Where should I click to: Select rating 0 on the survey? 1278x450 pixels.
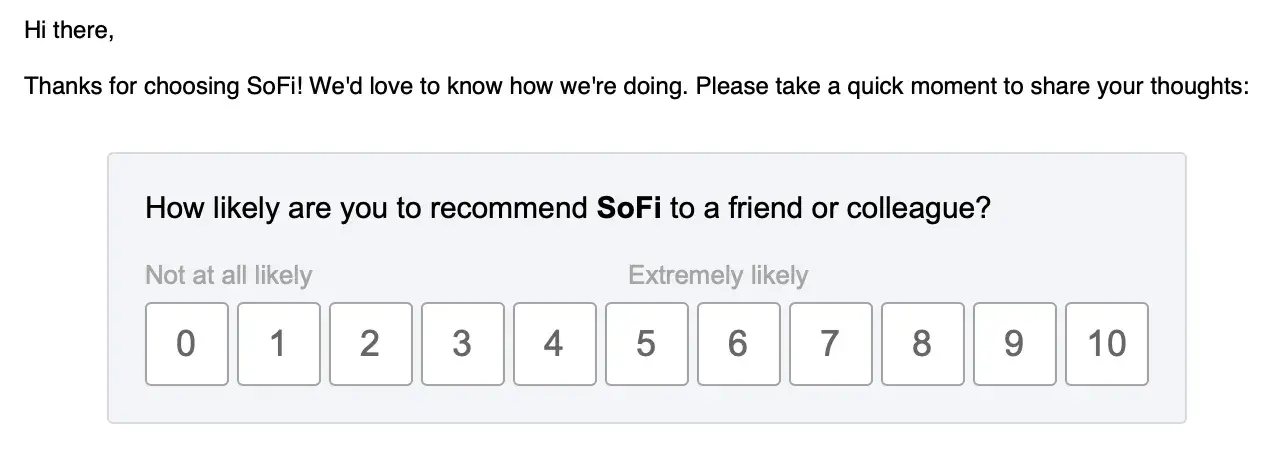coord(186,344)
